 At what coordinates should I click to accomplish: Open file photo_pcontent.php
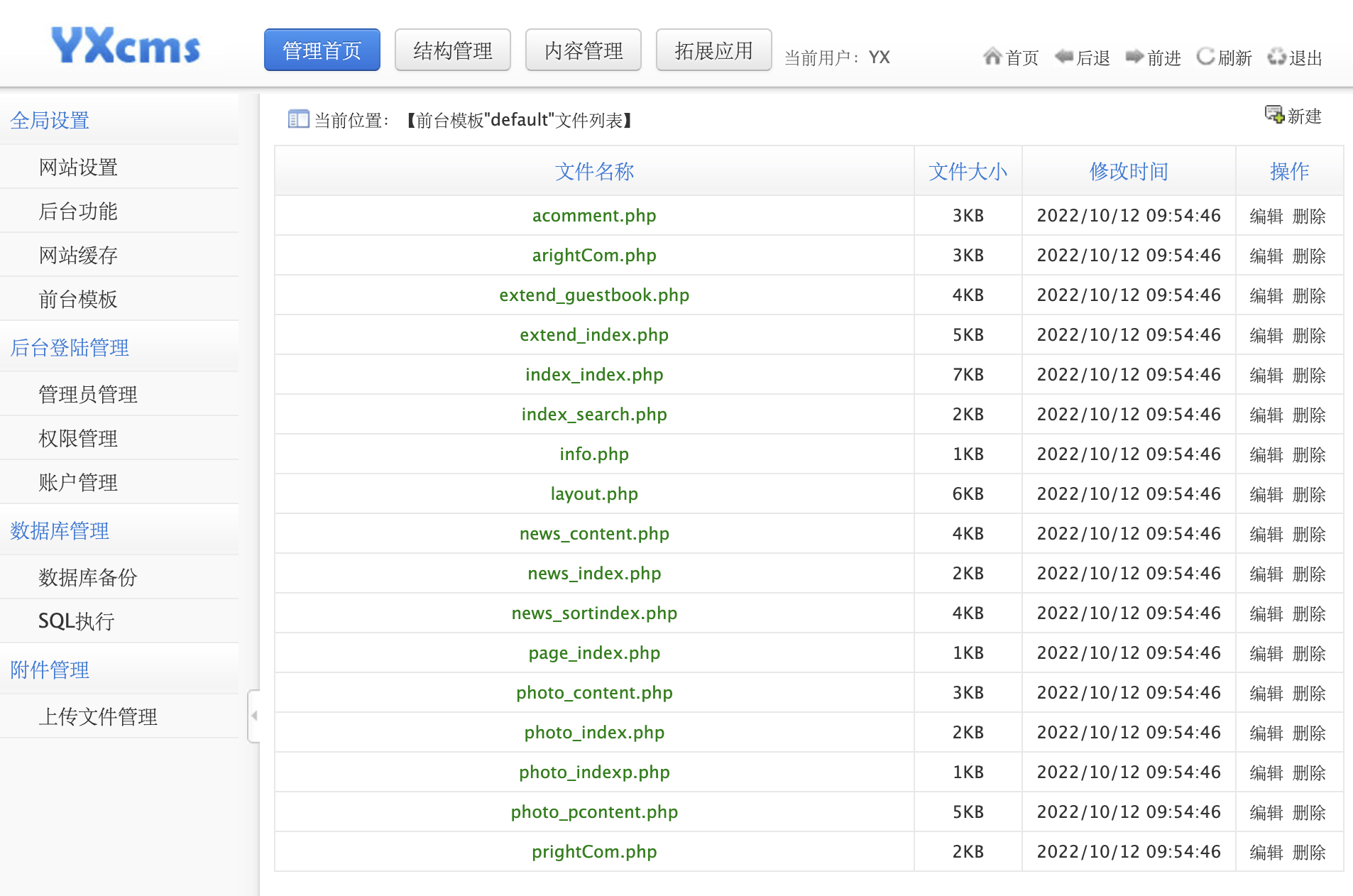[x=594, y=812]
